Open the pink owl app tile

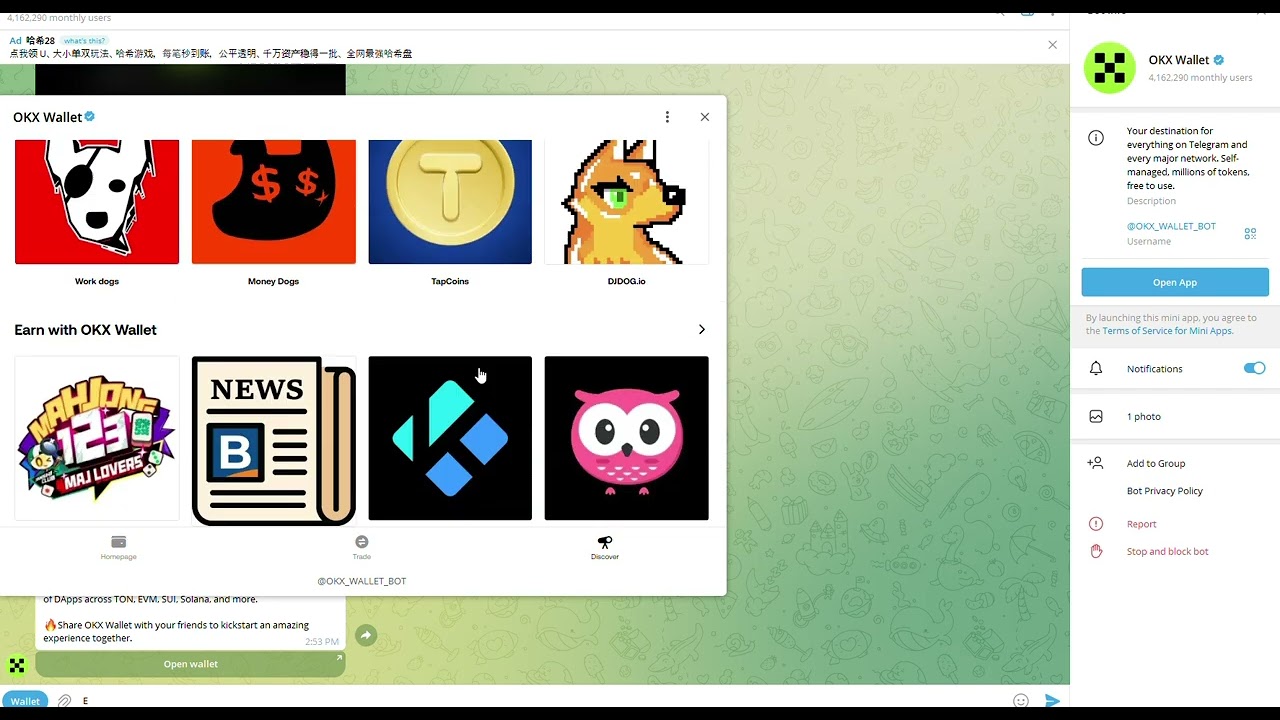(x=627, y=438)
